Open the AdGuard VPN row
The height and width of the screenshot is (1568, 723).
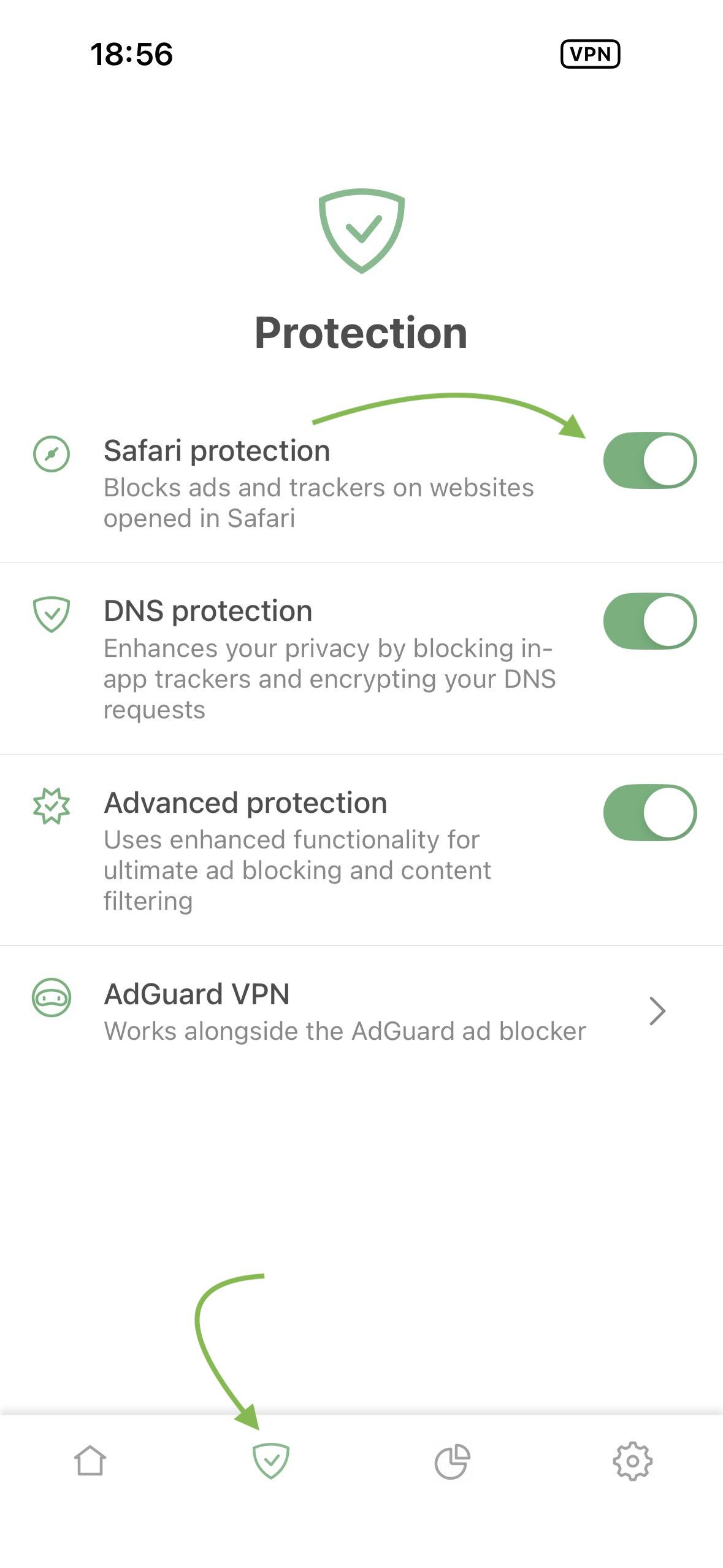point(361,1011)
